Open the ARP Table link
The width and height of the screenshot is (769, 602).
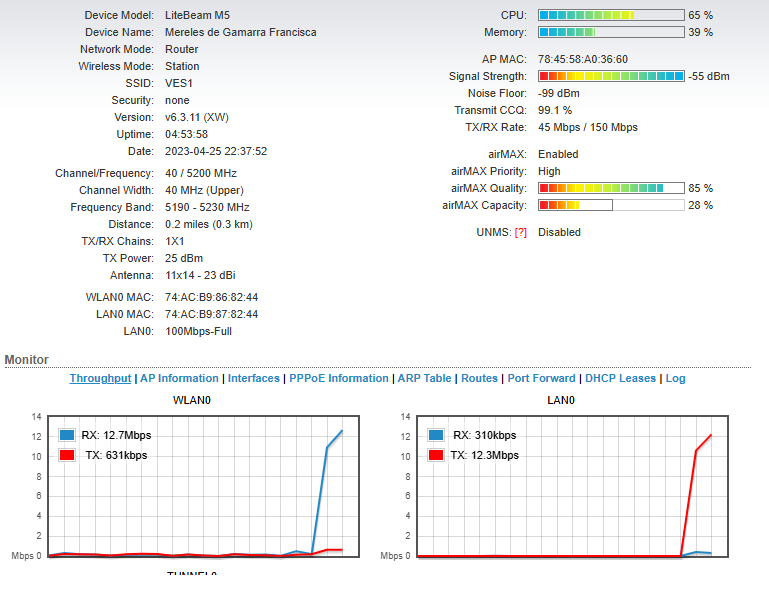click(424, 379)
